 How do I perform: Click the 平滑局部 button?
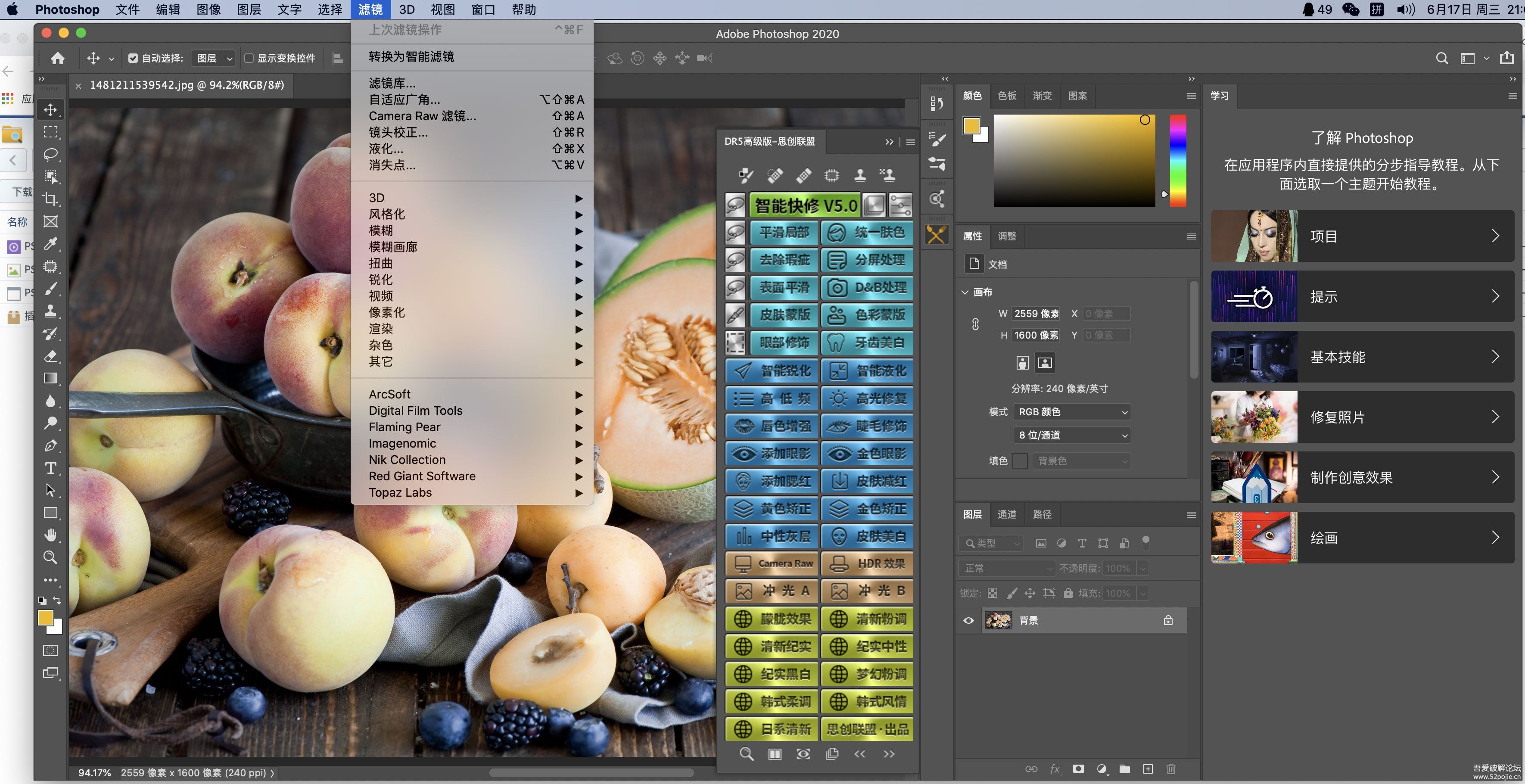click(784, 232)
